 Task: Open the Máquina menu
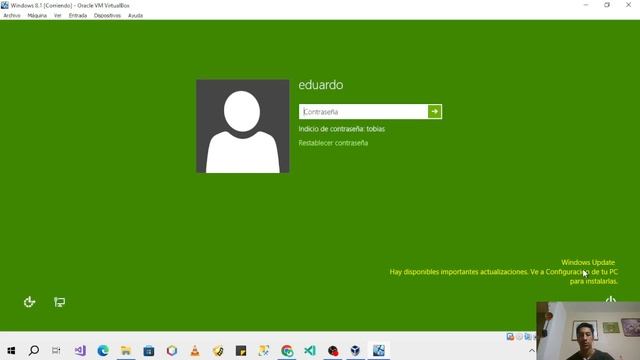coord(37,16)
